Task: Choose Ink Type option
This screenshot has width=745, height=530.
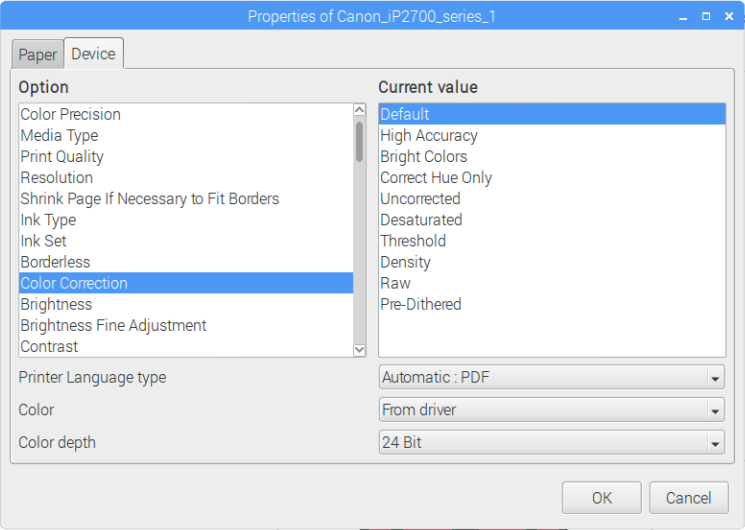Action: click(x=186, y=220)
